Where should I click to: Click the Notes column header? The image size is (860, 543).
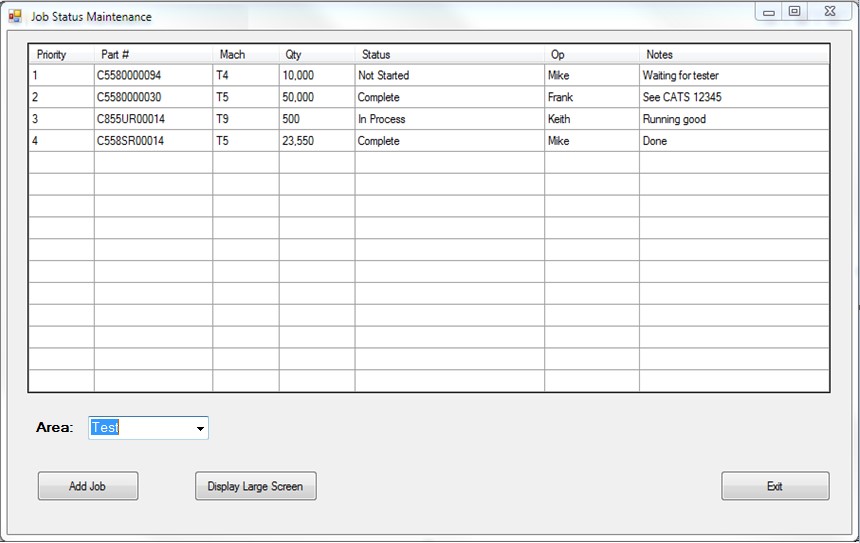tap(734, 54)
